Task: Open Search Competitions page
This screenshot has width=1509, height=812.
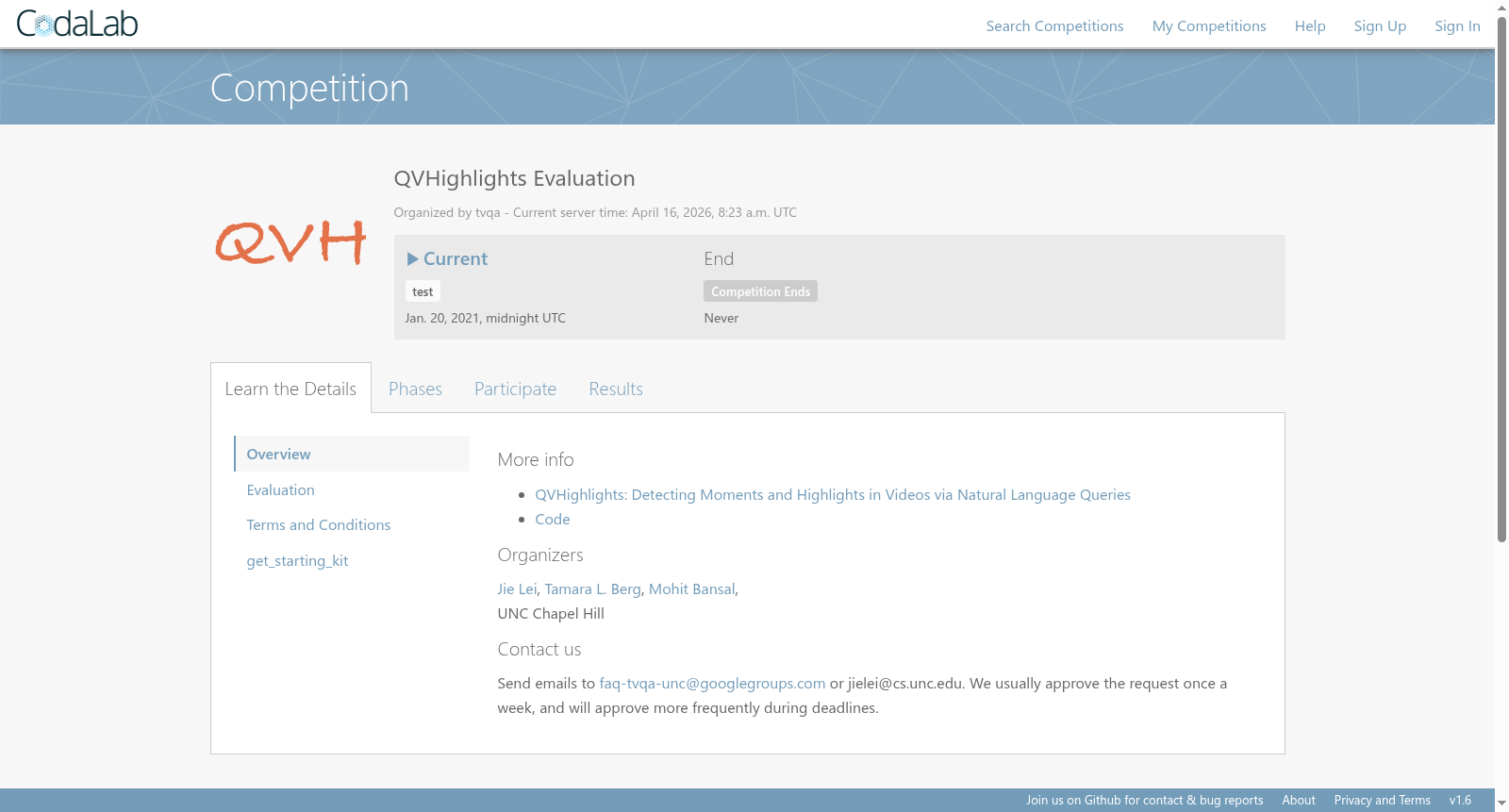Action: click(1054, 25)
